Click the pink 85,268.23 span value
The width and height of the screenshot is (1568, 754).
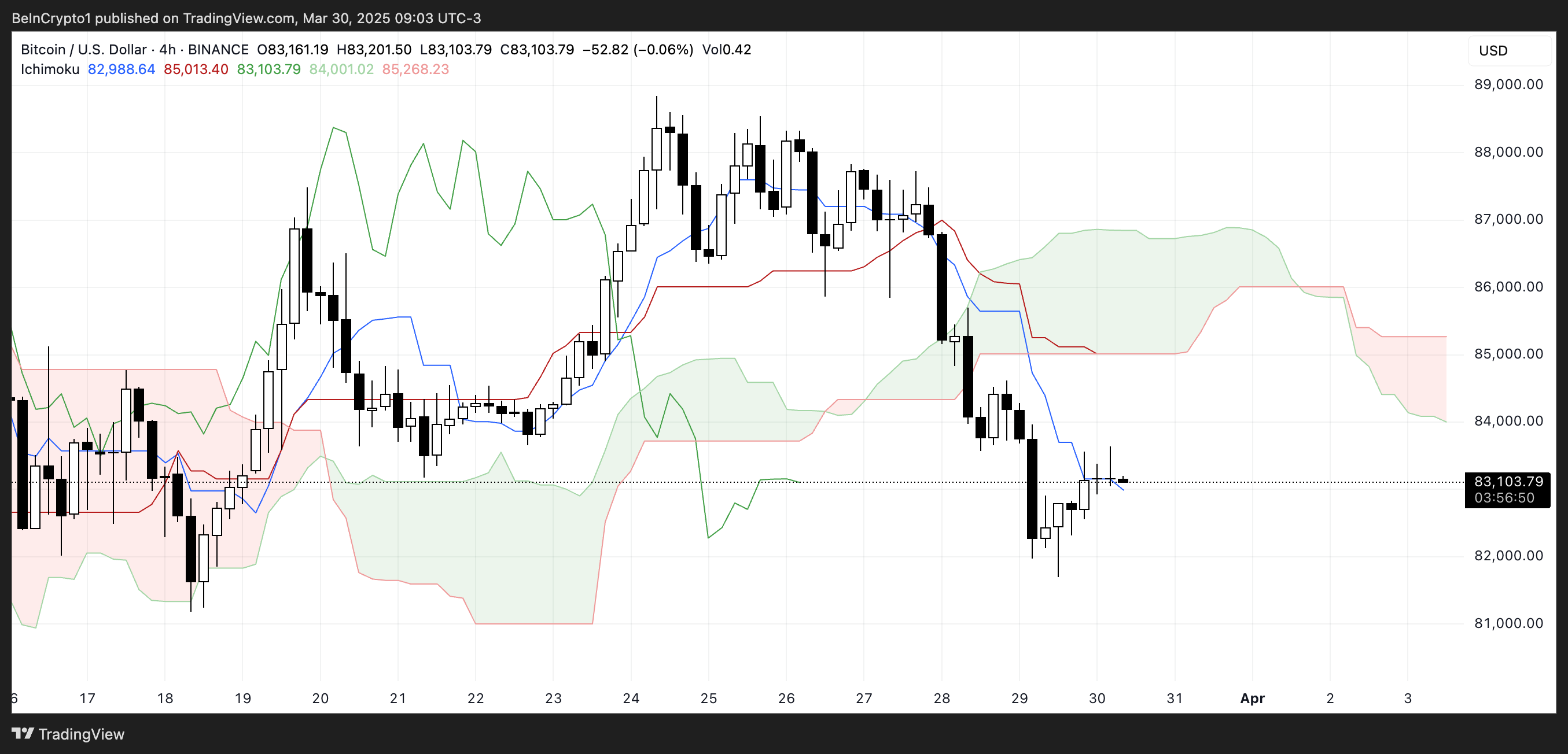coord(415,69)
